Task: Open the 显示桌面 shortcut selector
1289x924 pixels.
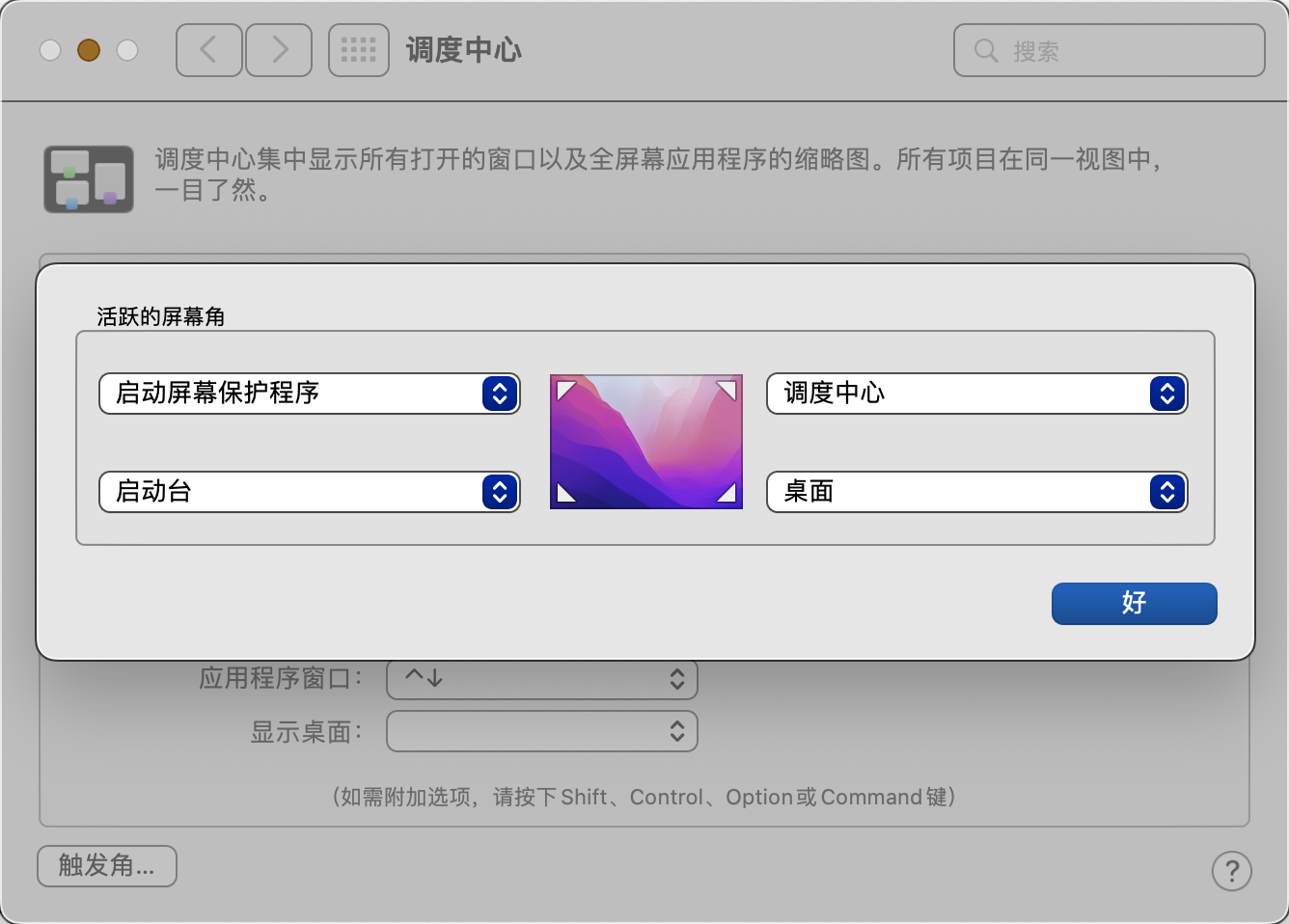Action: [x=541, y=730]
